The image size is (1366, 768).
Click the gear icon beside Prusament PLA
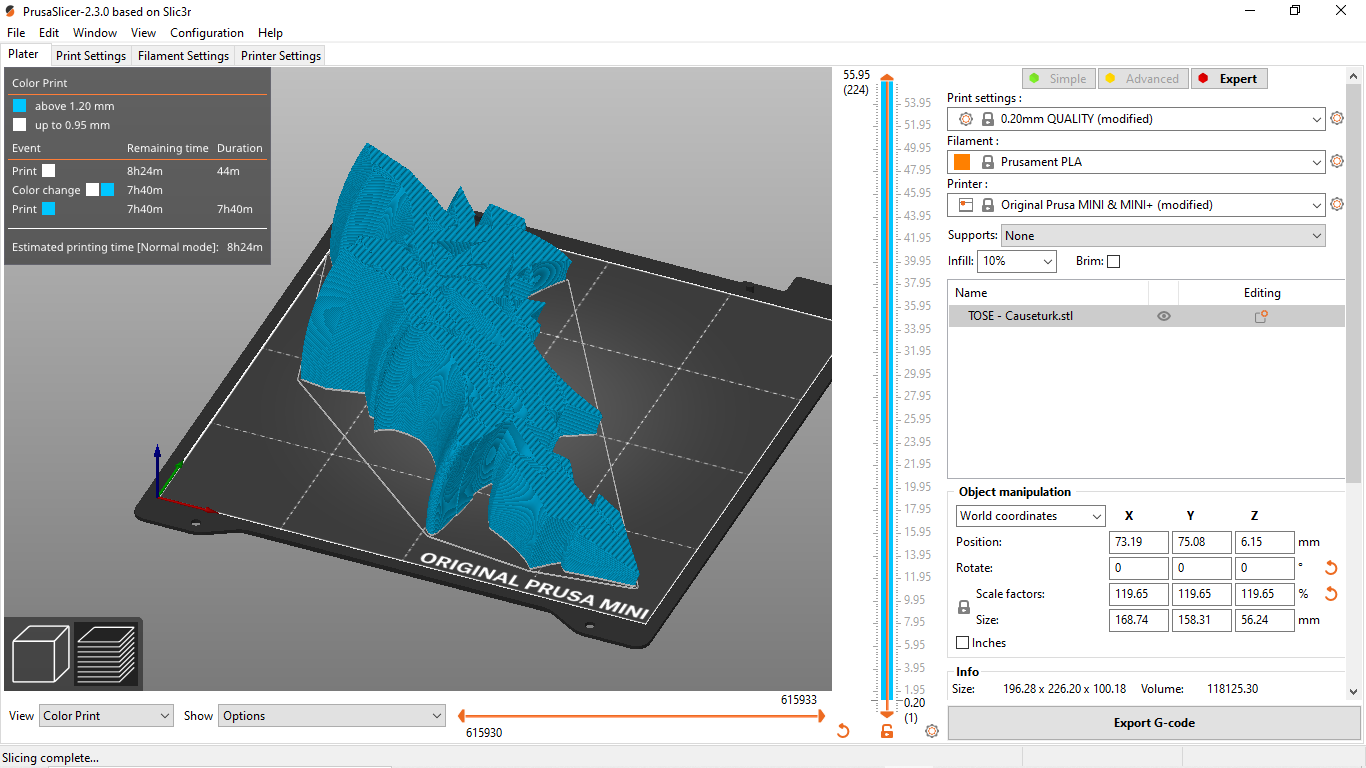click(1337, 162)
